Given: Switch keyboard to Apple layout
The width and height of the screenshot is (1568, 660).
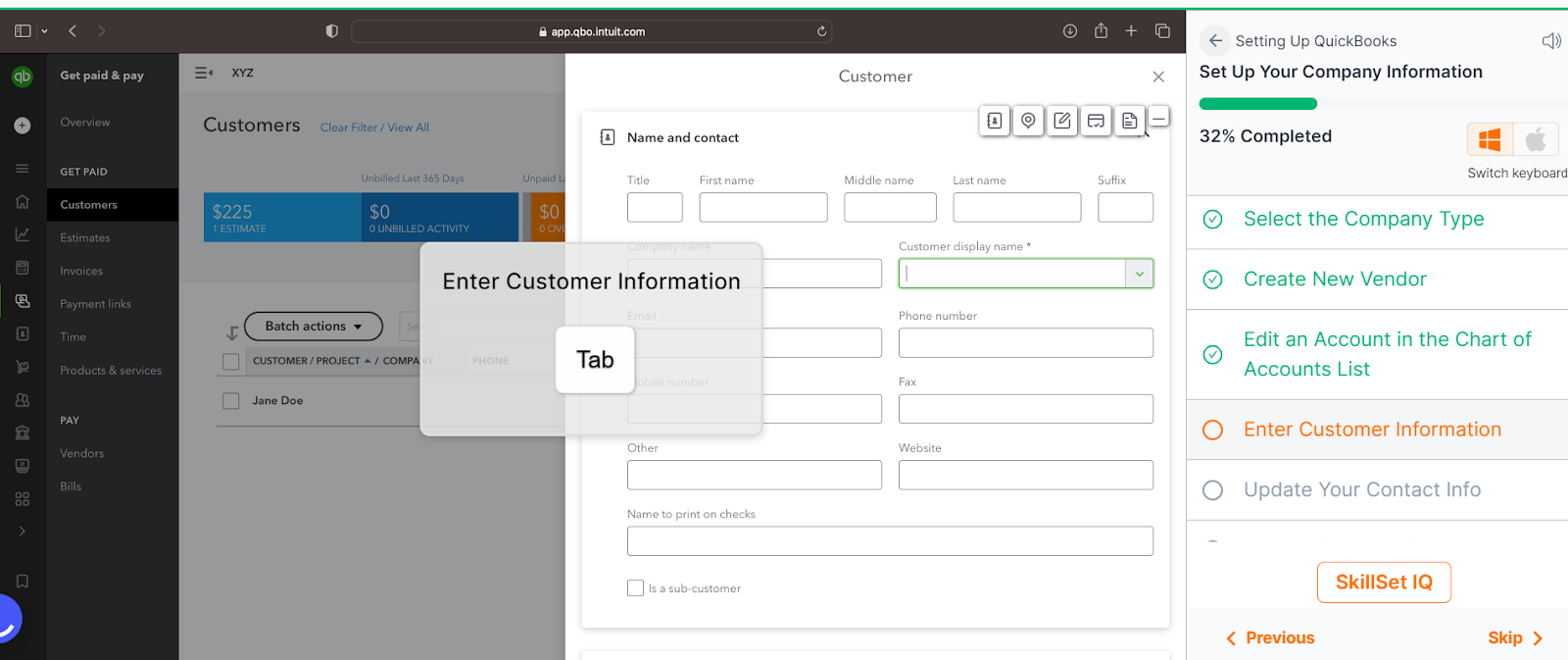Looking at the screenshot, I should (1536, 140).
